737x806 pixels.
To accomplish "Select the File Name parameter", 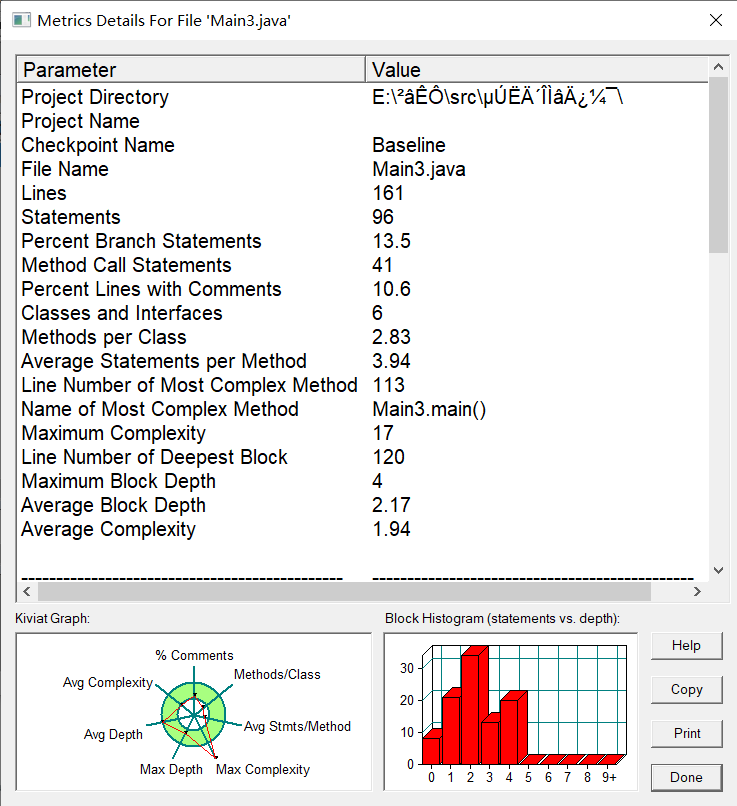I will 65,169.
